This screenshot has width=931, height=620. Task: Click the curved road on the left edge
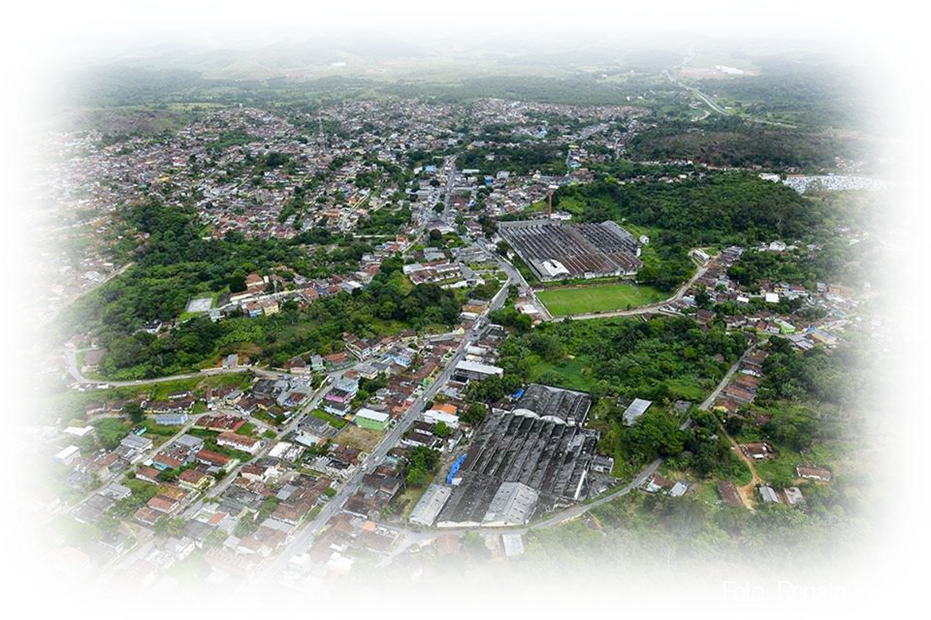75,367
